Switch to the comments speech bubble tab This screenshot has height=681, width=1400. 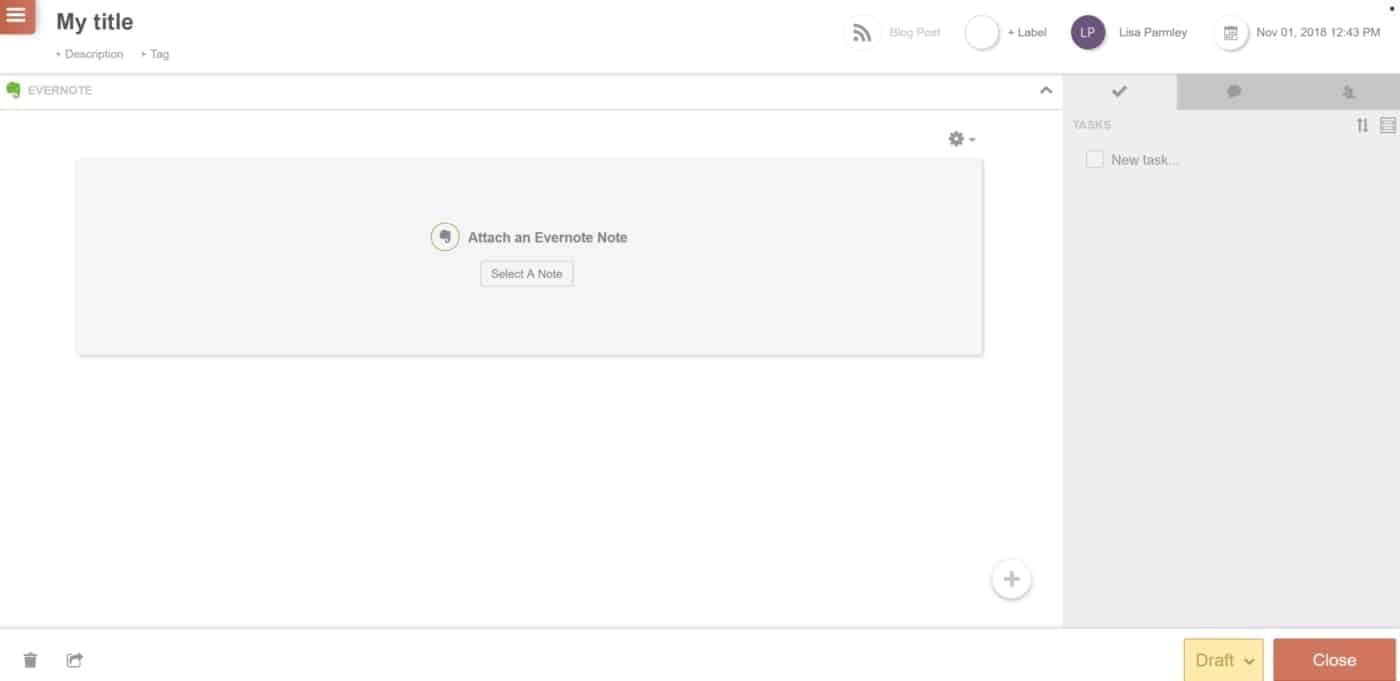click(x=1234, y=91)
